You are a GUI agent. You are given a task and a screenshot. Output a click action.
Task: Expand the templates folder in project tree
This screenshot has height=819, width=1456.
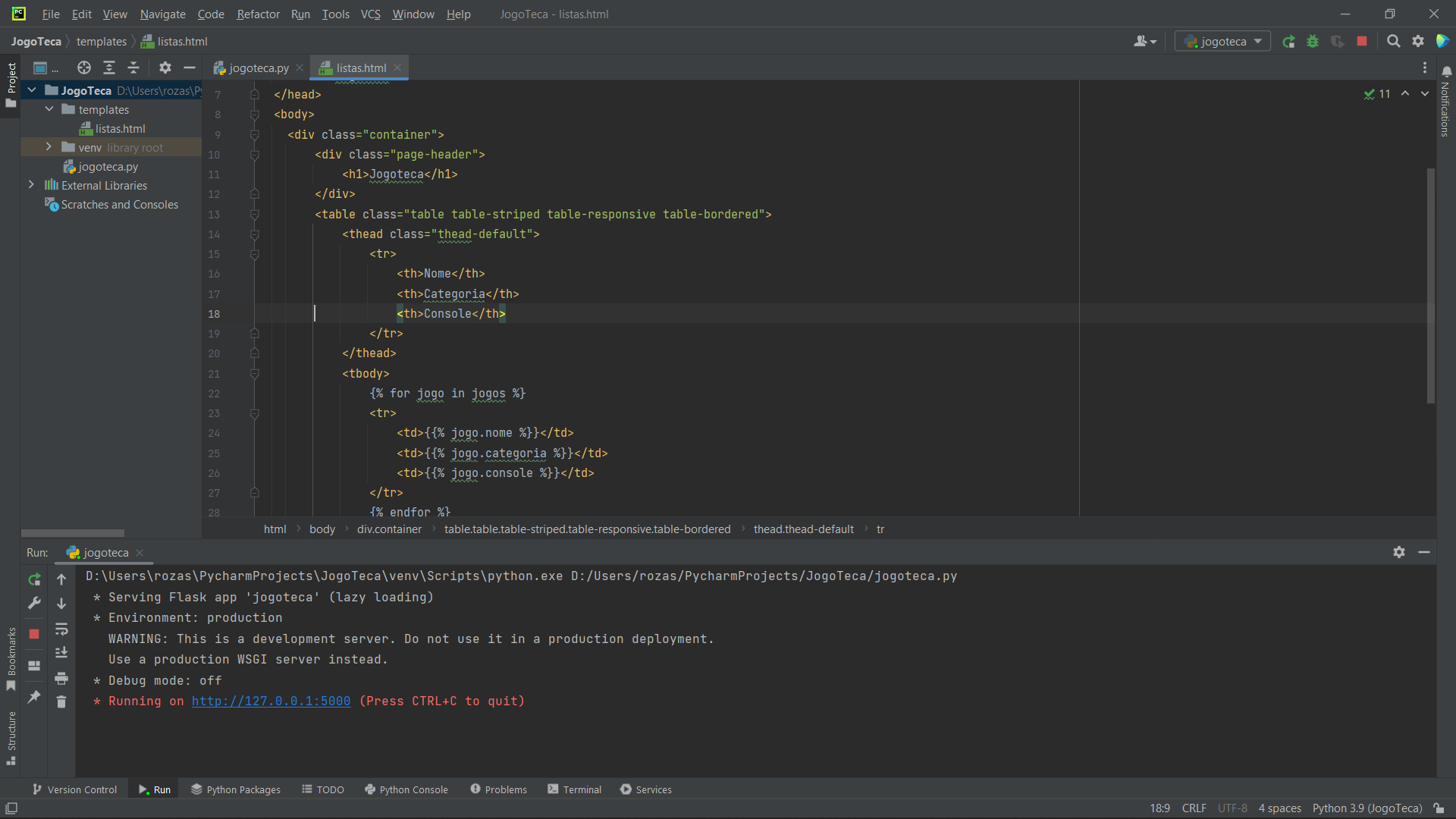pos(51,110)
